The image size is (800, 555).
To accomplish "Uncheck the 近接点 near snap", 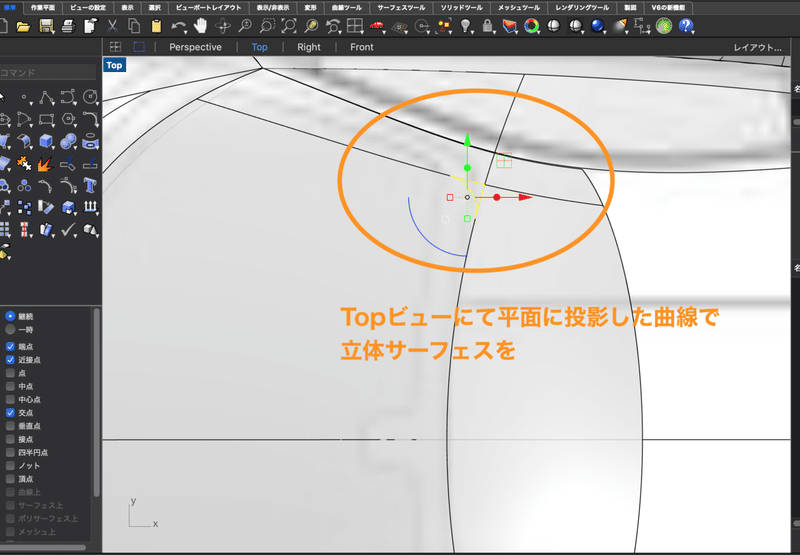I will [10, 360].
